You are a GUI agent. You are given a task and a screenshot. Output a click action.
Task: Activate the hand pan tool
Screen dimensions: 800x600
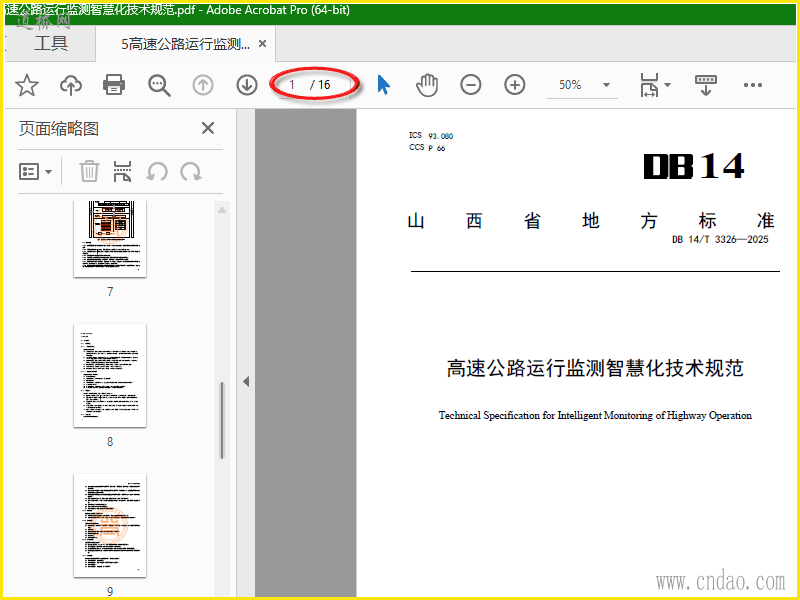pyautogui.click(x=427, y=85)
